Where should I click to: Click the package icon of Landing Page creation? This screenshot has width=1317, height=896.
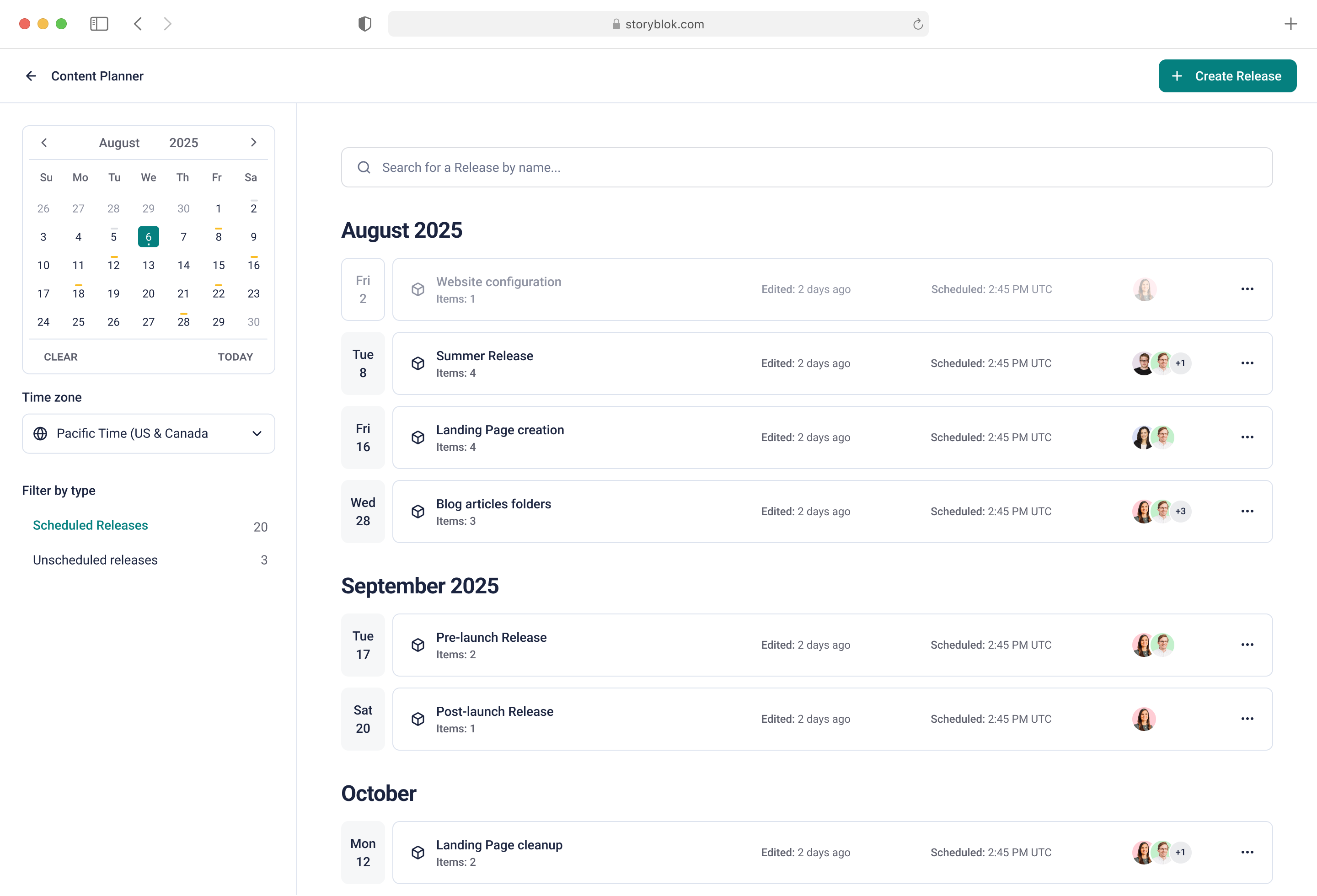[x=418, y=437]
